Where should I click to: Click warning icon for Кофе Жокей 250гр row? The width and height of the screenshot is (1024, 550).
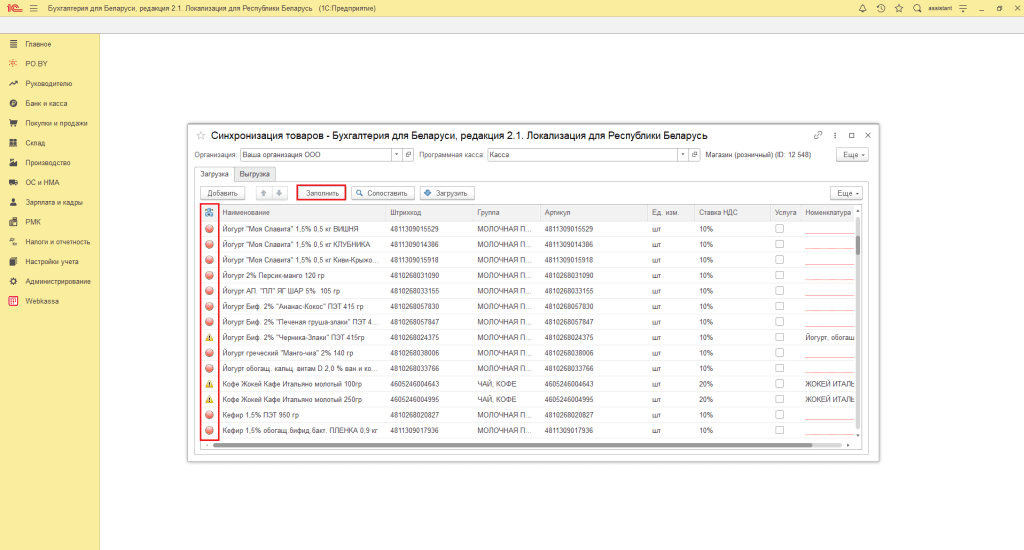point(209,399)
